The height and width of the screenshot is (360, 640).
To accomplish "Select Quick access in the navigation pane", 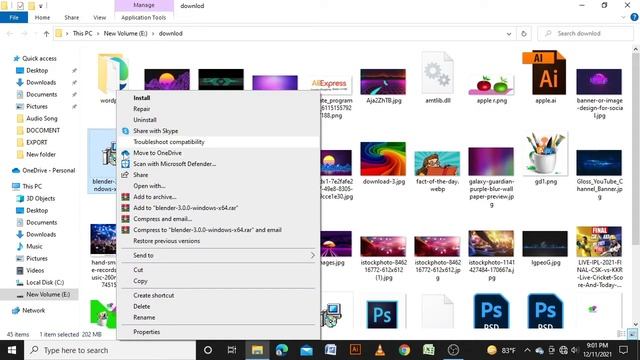I will click(x=39, y=59).
